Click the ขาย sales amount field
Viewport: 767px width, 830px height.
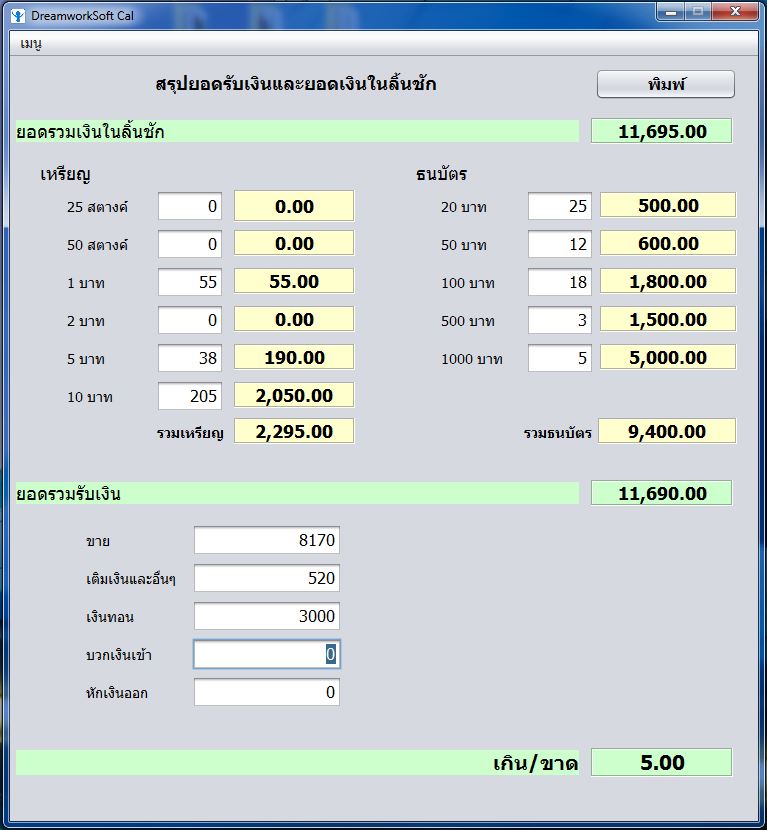pos(267,541)
